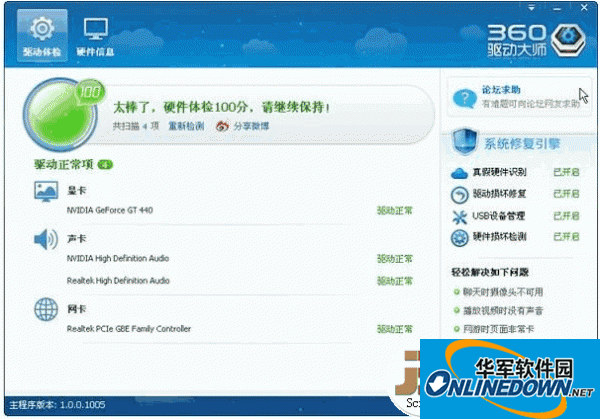Click the 真假硬件识别 cloud icon

[459, 173]
